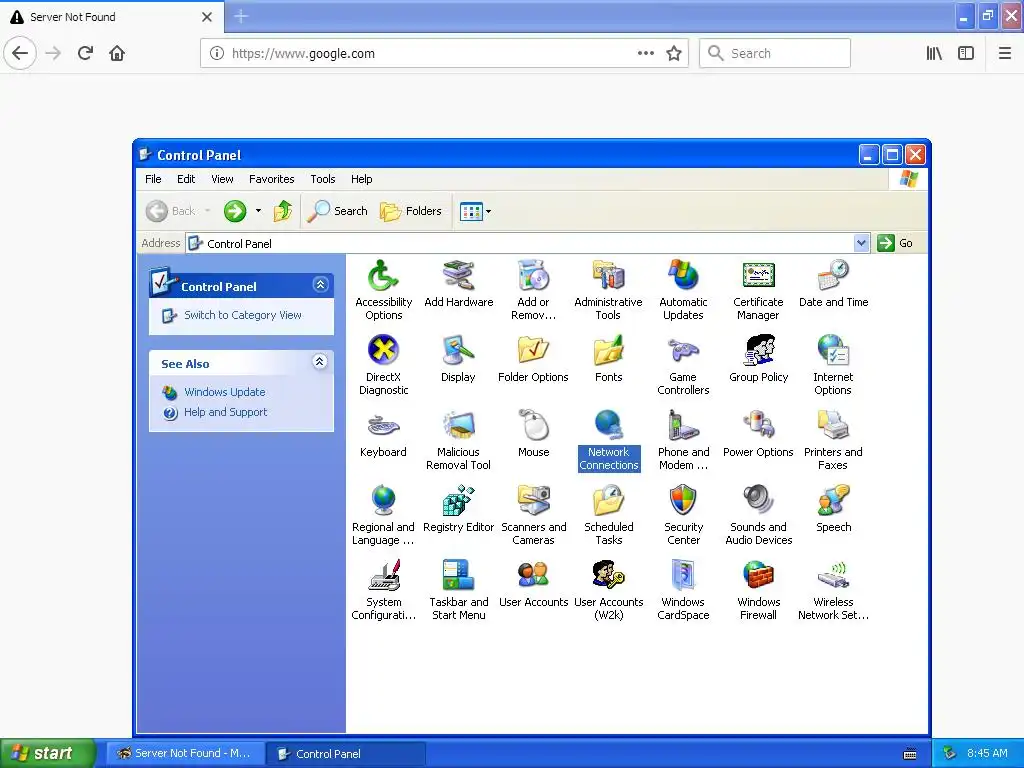Click the Go button
The height and width of the screenshot is (768, 1024).
(895, 243)
